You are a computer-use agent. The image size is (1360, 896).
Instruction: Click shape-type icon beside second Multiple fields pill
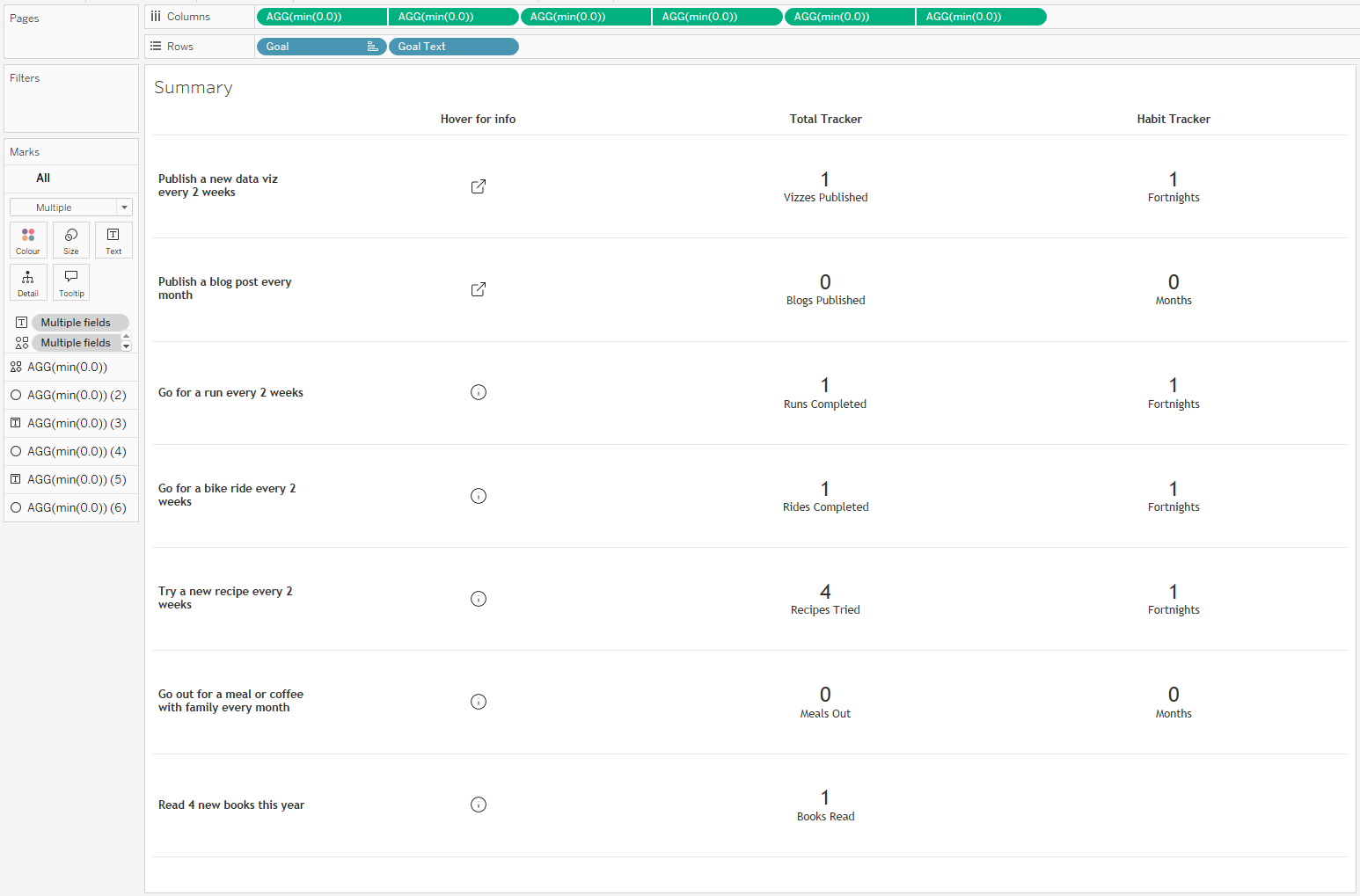coord(22,343)
